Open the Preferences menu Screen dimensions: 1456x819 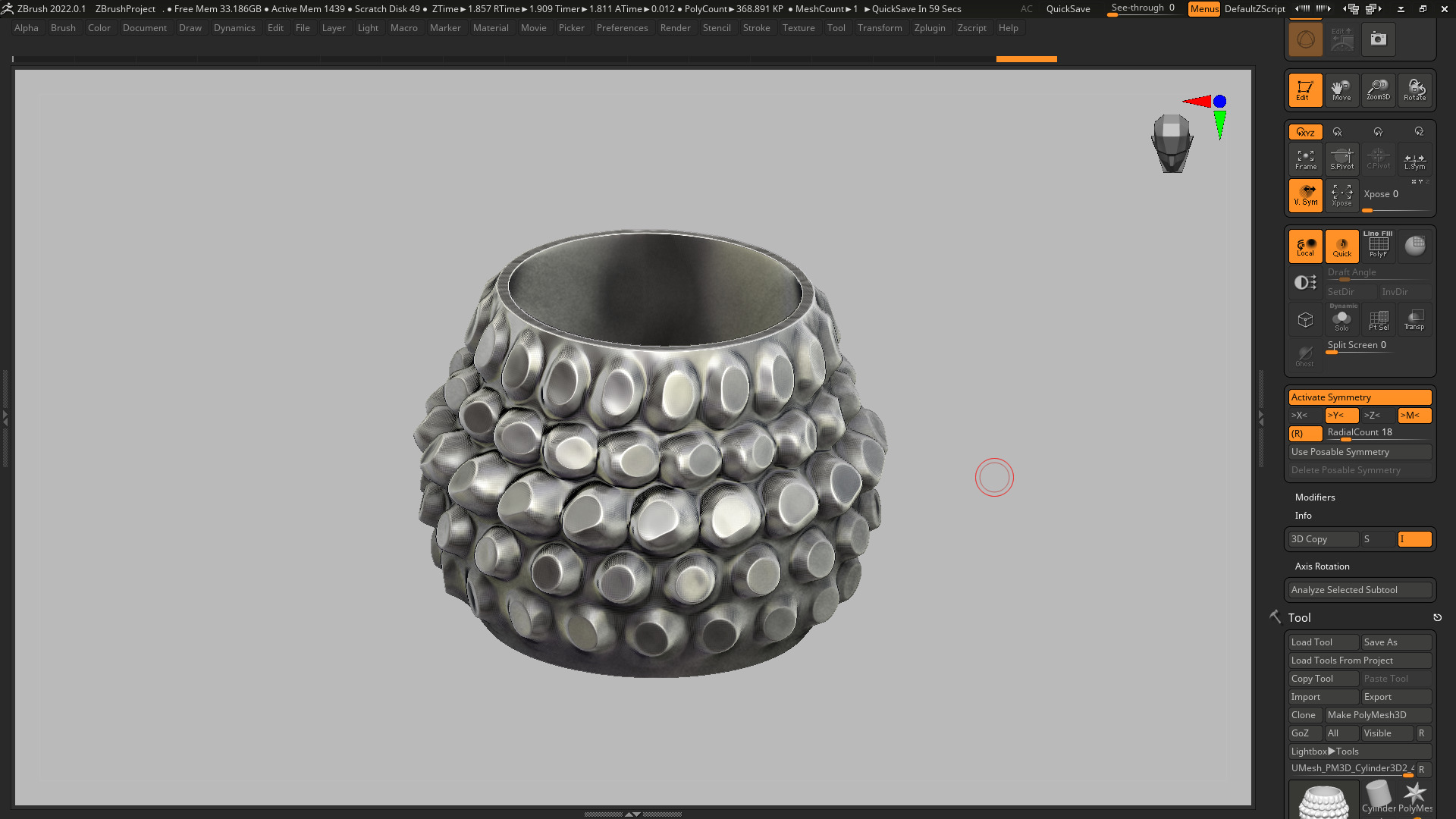click(x=622, y=28)
